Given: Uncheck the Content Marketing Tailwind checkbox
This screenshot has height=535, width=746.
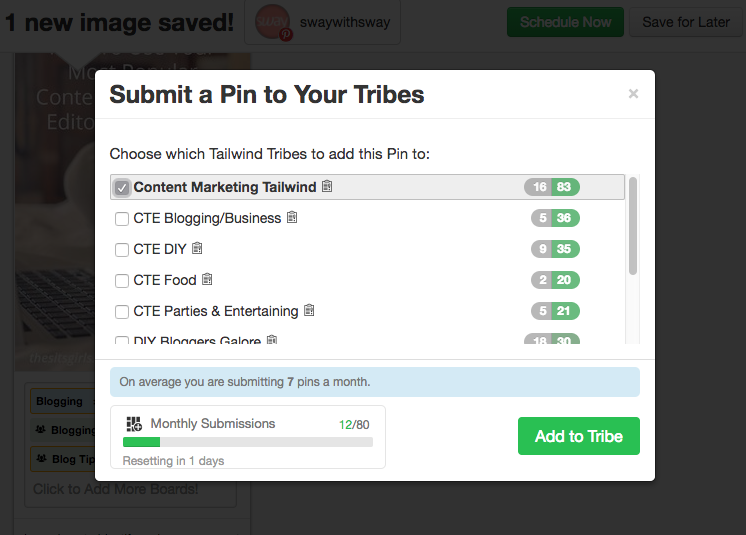Looking at the screenshot, I should pyautogui.click(x=122, y=188).
